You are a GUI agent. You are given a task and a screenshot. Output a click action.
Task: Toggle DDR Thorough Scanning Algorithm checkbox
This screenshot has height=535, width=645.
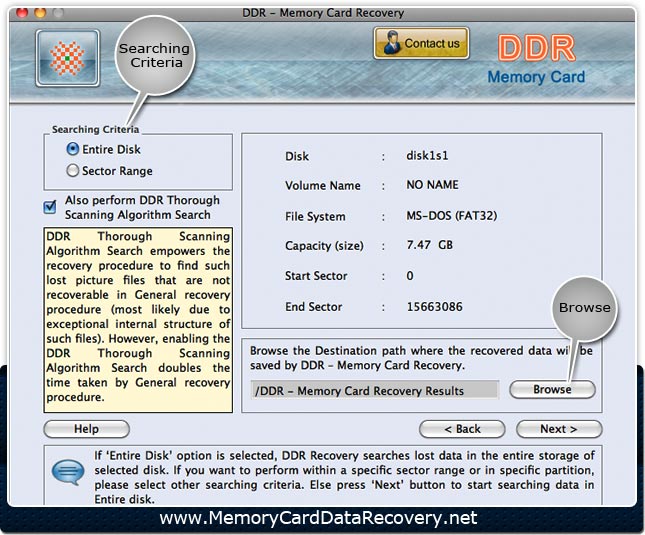[x=50, y=206]
